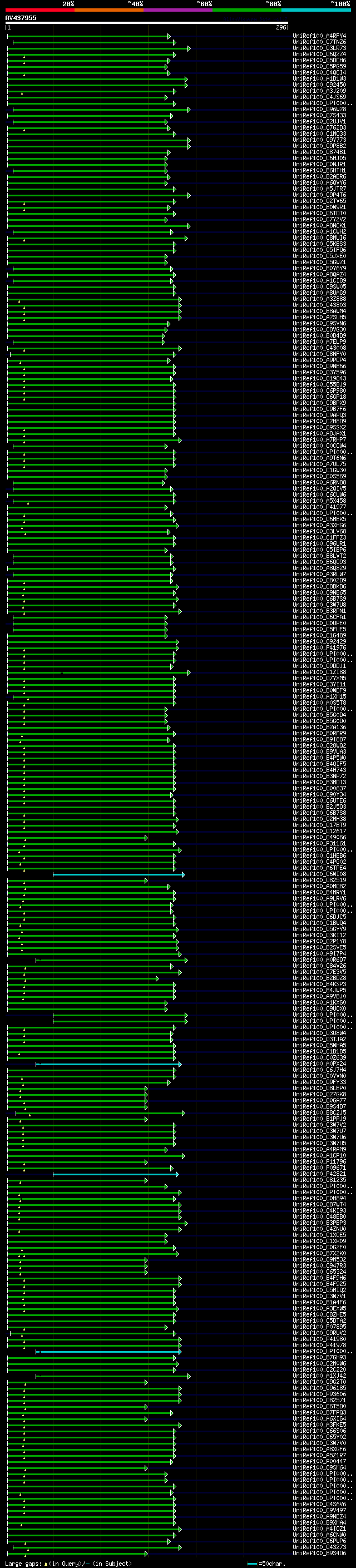Select hit label UniRef100_Q84V26
Screen dimensions: 356x1568
319,966
